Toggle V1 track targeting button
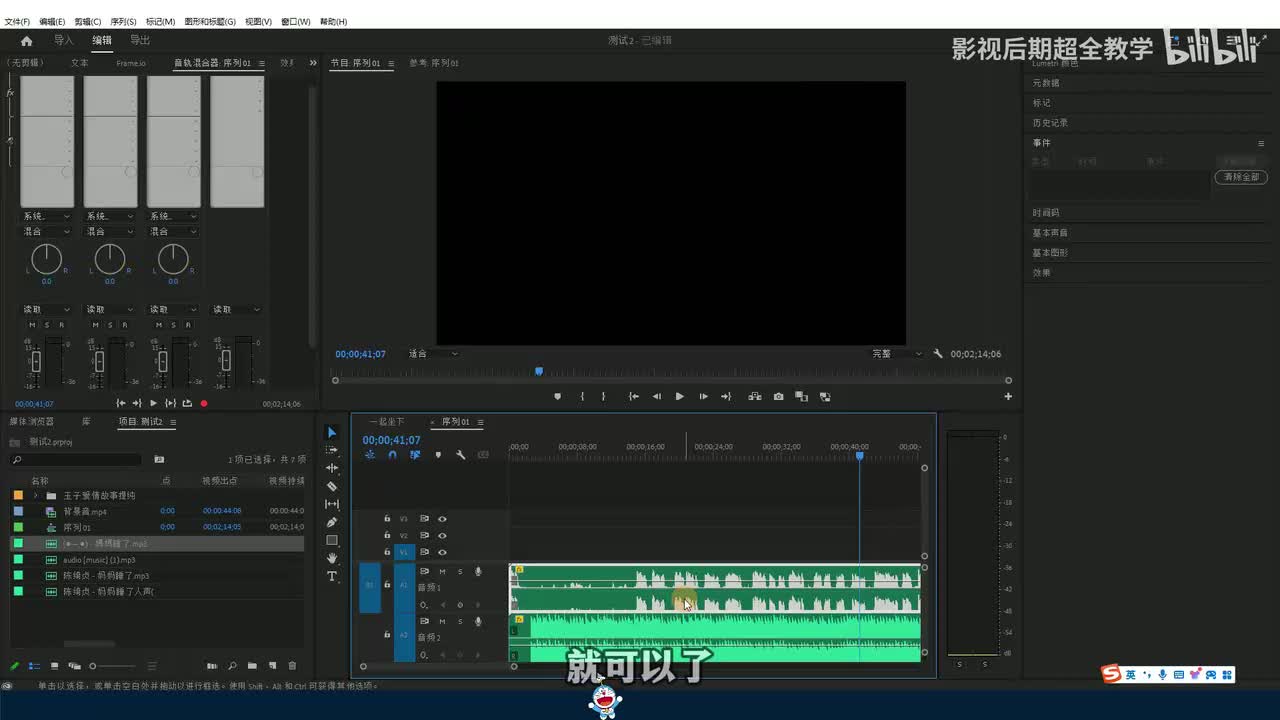Viewport: 1280px width, 720px height. (404, 552)
